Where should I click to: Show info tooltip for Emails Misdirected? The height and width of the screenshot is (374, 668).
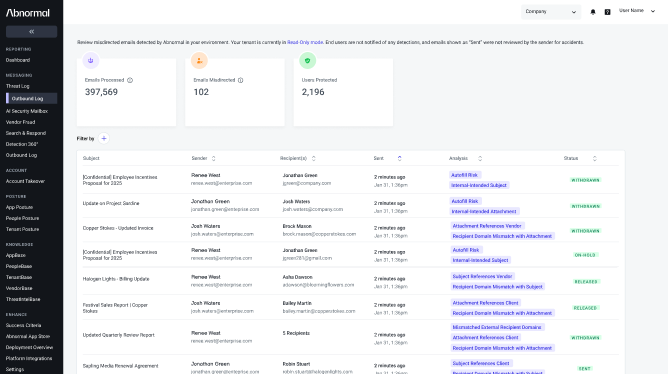(x=240, y=80)
